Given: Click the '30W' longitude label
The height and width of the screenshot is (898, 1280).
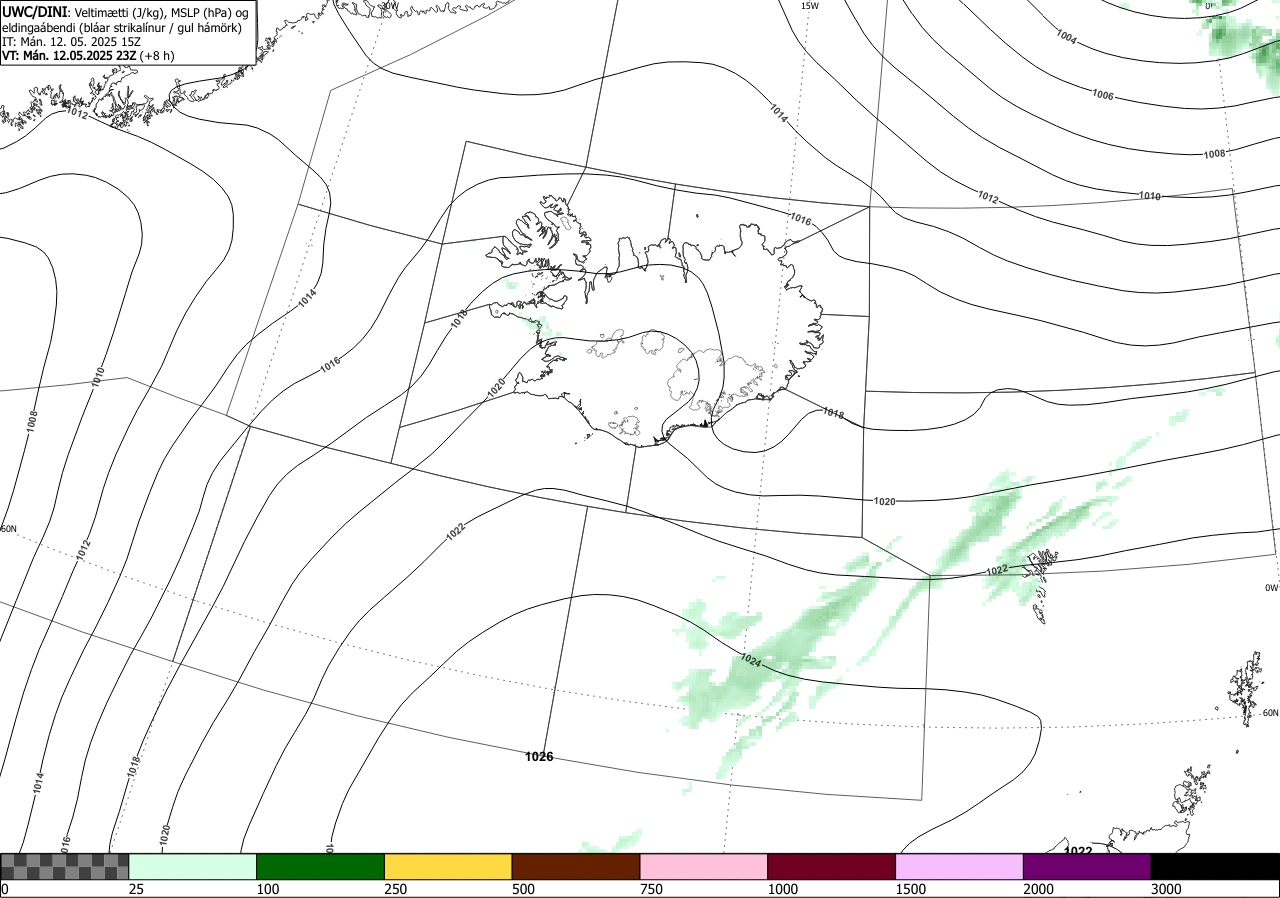Looking at the screenshot, I should coord(389,5).
